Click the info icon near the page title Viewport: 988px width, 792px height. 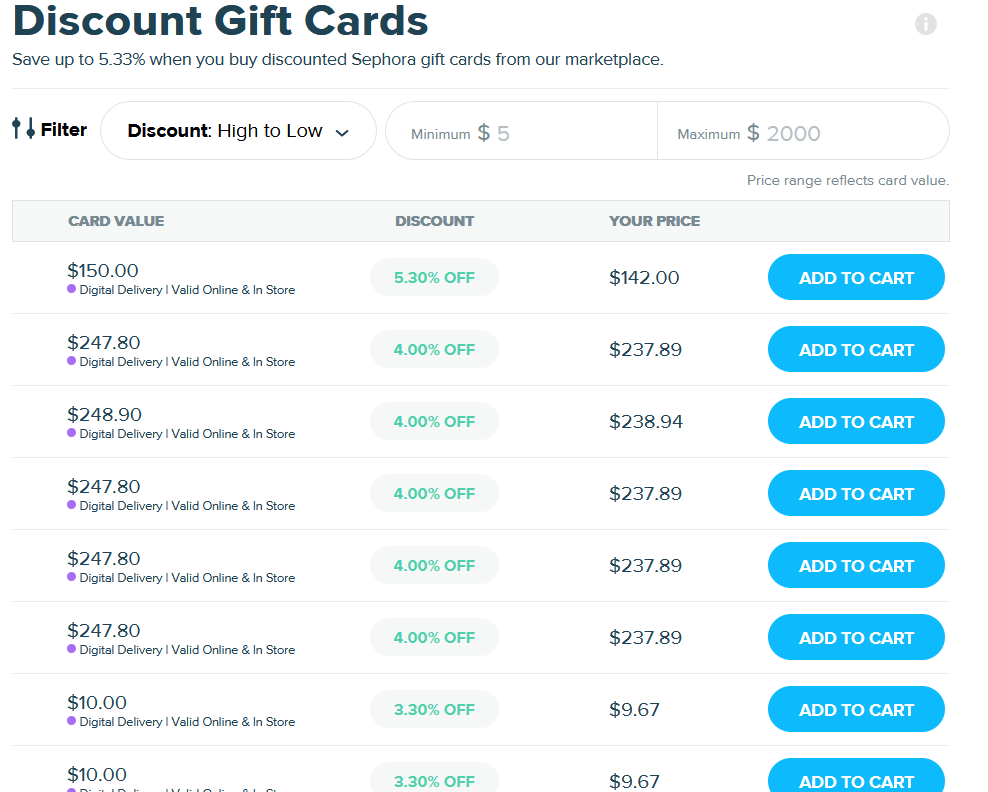926,24
